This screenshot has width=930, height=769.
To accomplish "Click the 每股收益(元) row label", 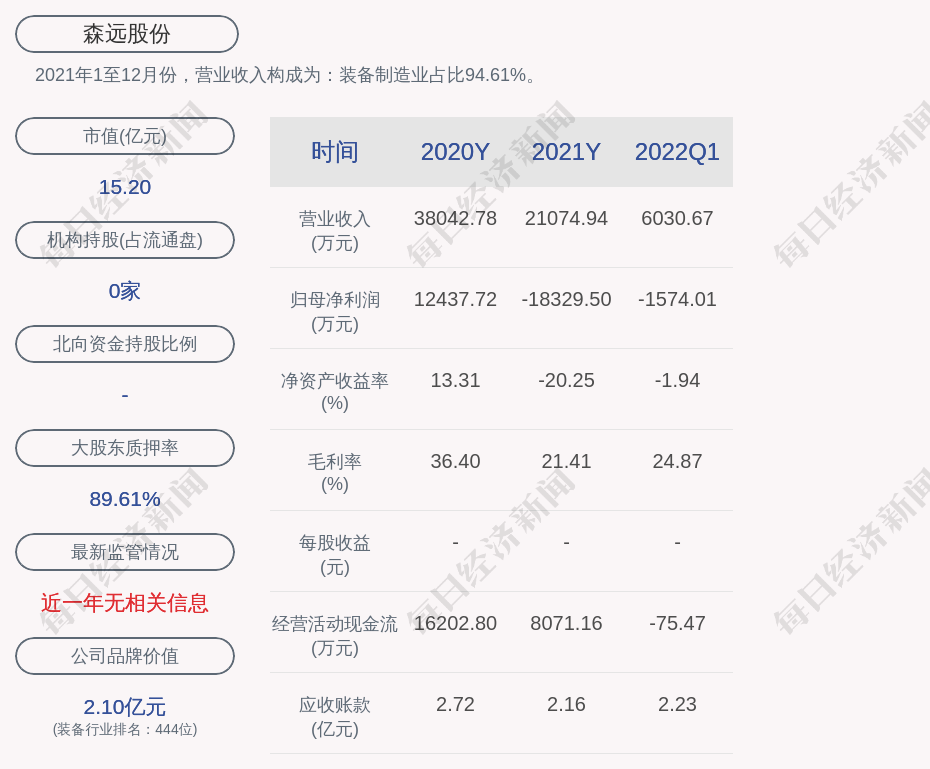I will coord(335,554).
